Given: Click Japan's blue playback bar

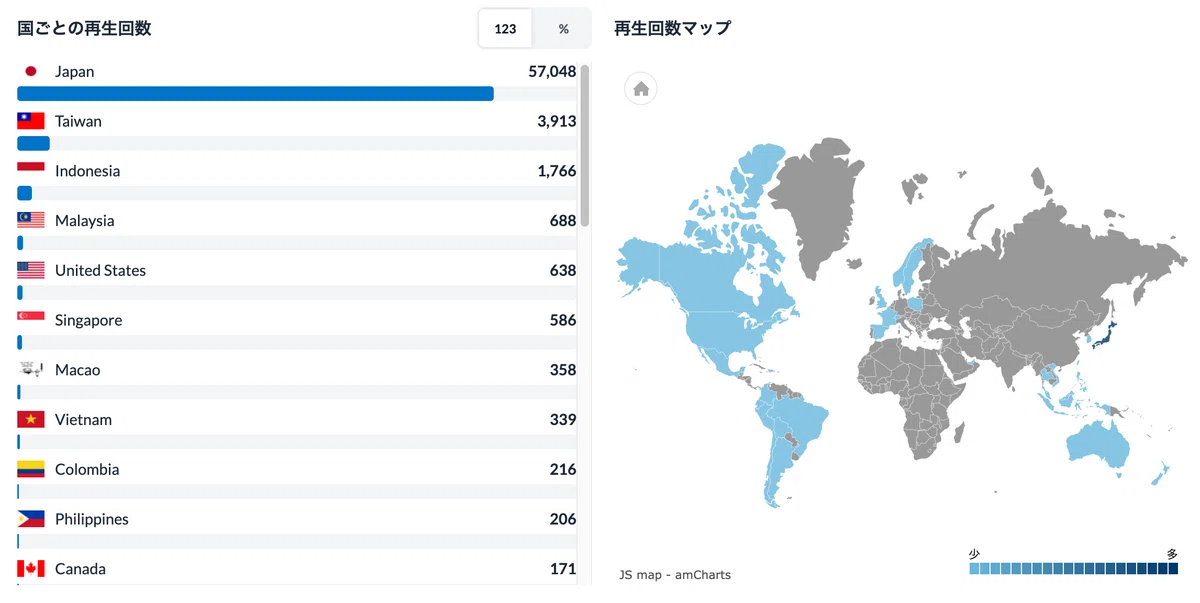Looking at the screenshot, I should (x=255, y=94).
